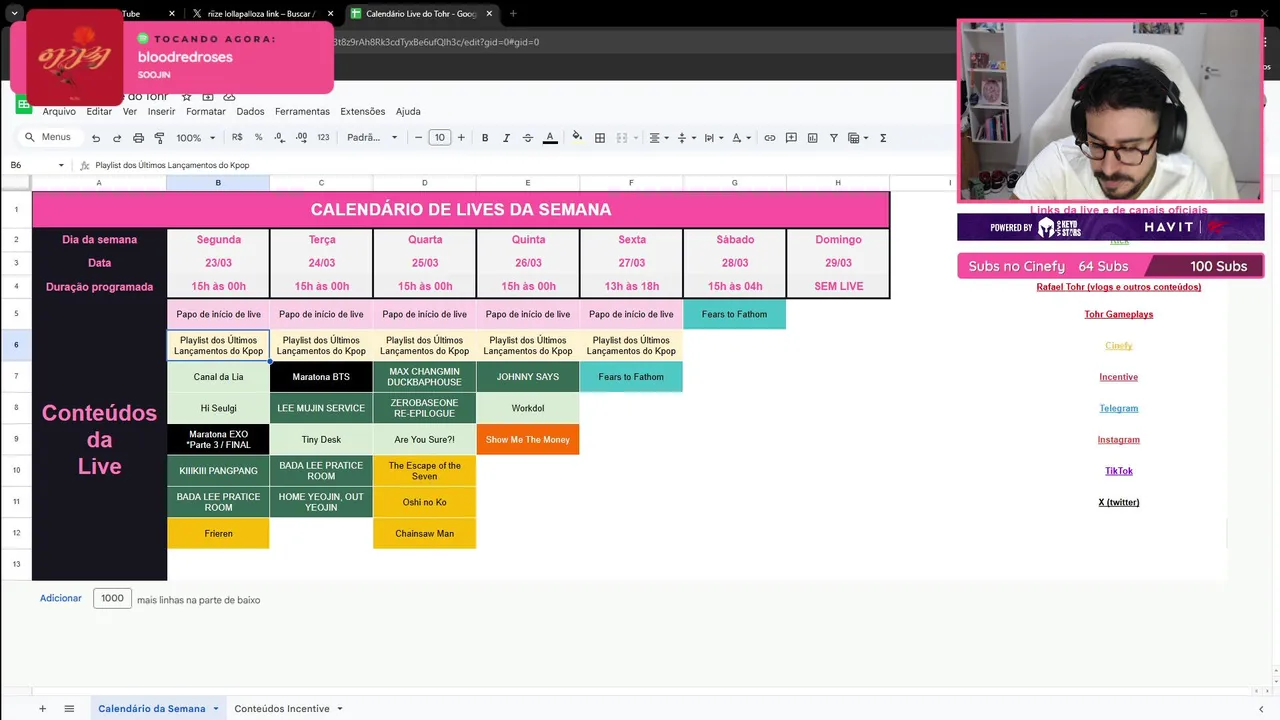The height and width of the screenshot is (720, 1280).
Task: Click Adicionar to add more rows
Action: point(61,598)
